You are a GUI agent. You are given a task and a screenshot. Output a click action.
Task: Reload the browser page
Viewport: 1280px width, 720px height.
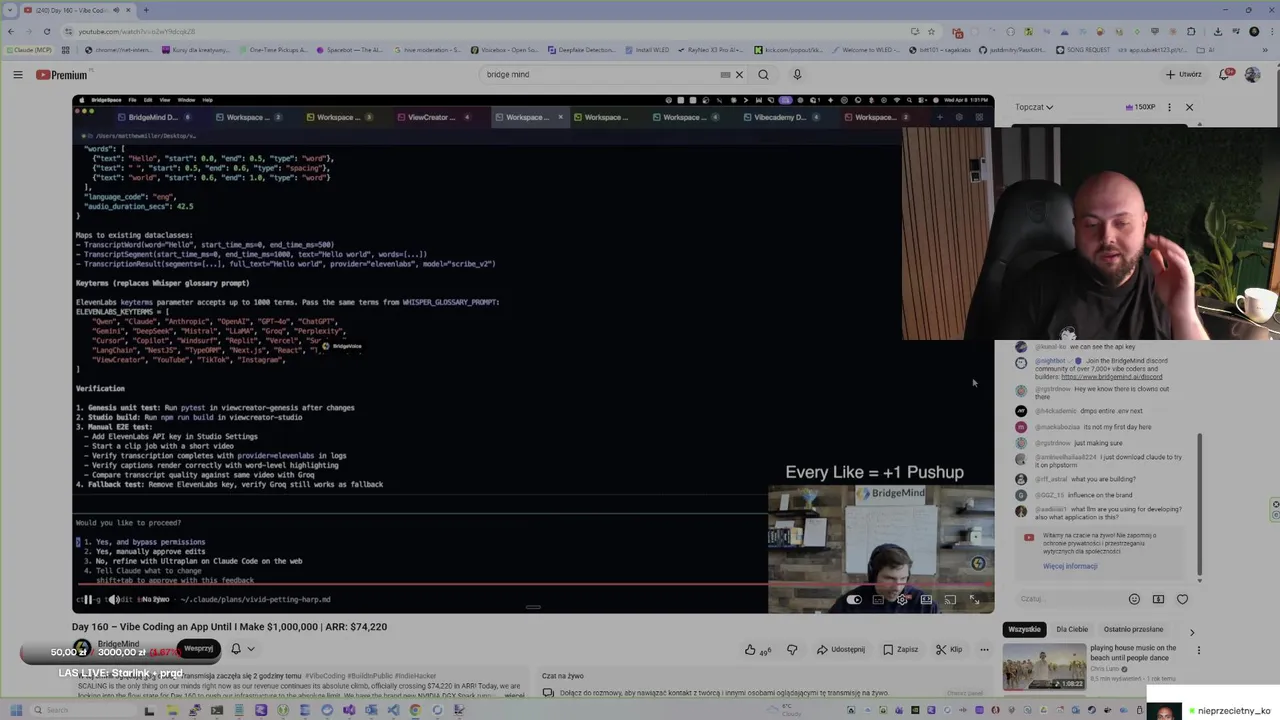coord(46,31)
